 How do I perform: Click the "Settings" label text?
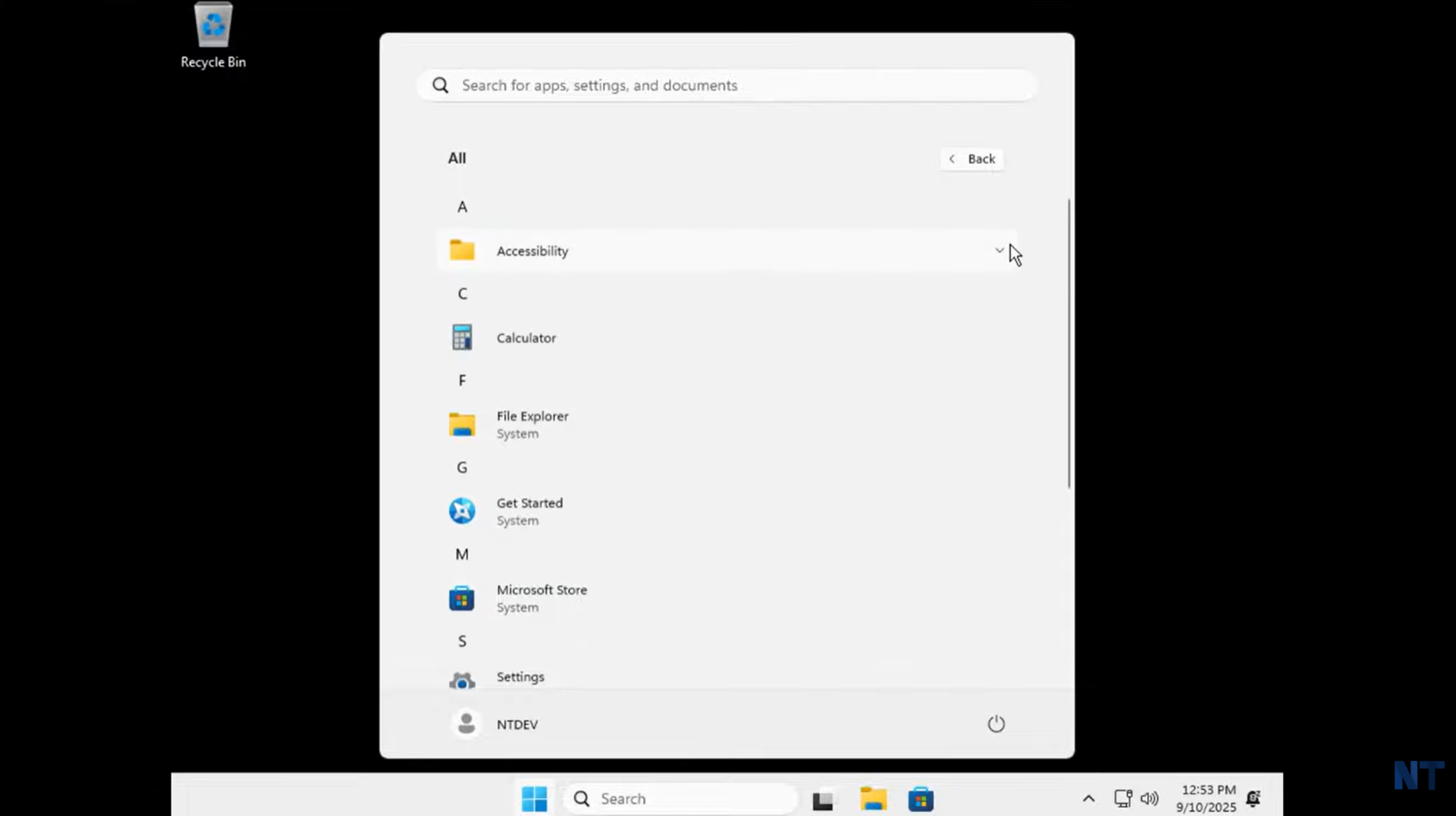click(520, 677)
